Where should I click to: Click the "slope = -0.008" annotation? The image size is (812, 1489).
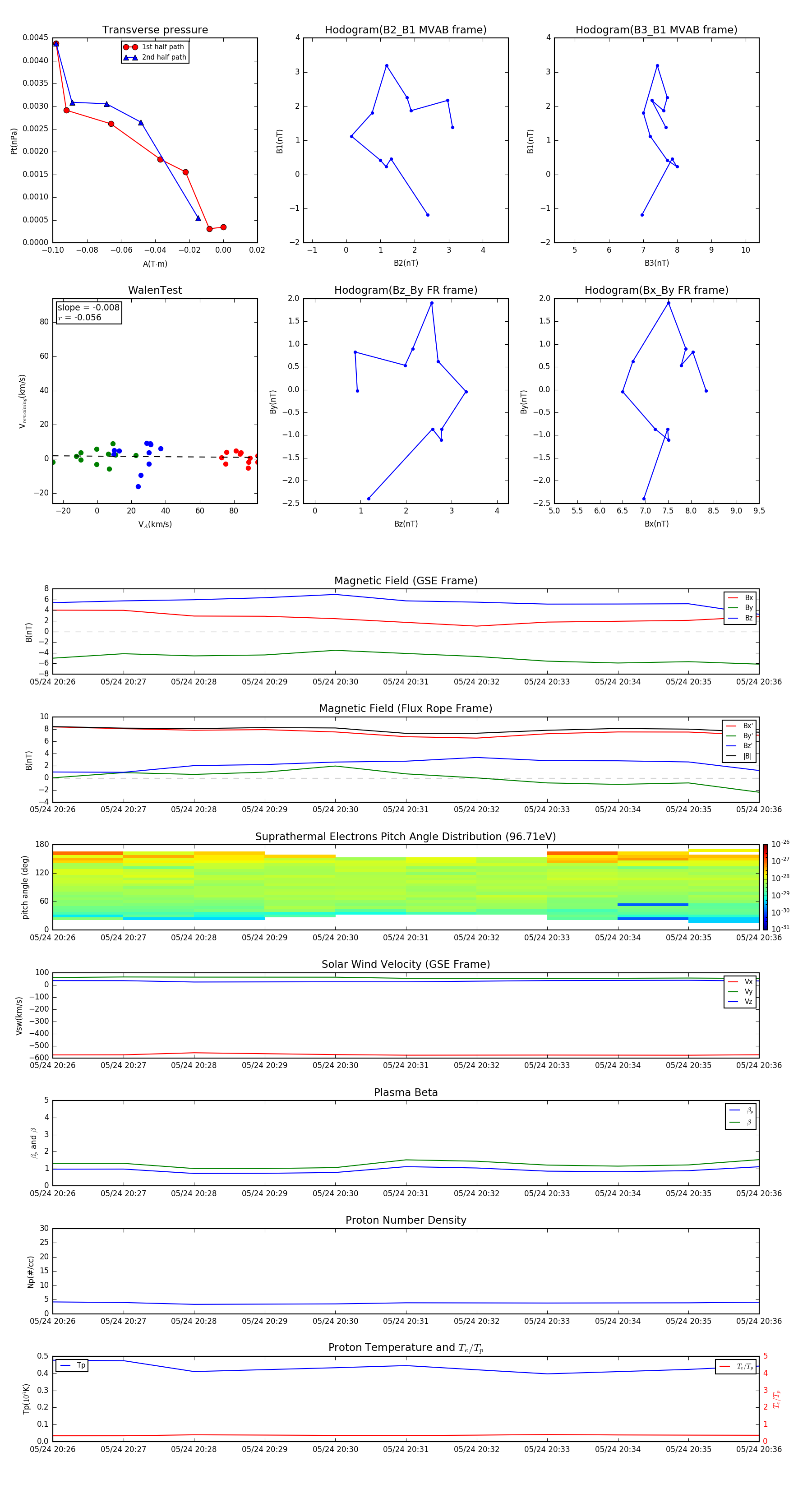click(x=88, y=308)
